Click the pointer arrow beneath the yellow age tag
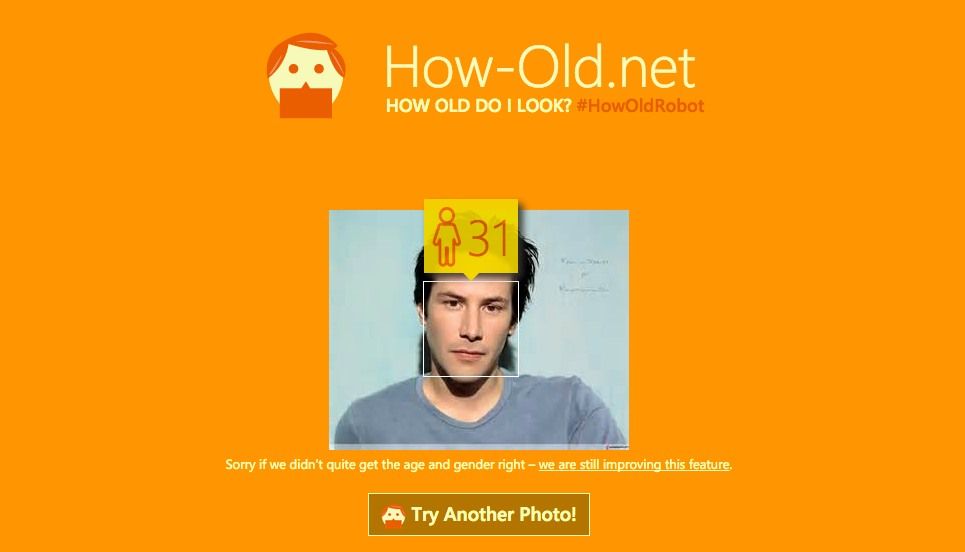Image resolution: width=965 pixels, height=552 pixels. [x=470, y=276]
